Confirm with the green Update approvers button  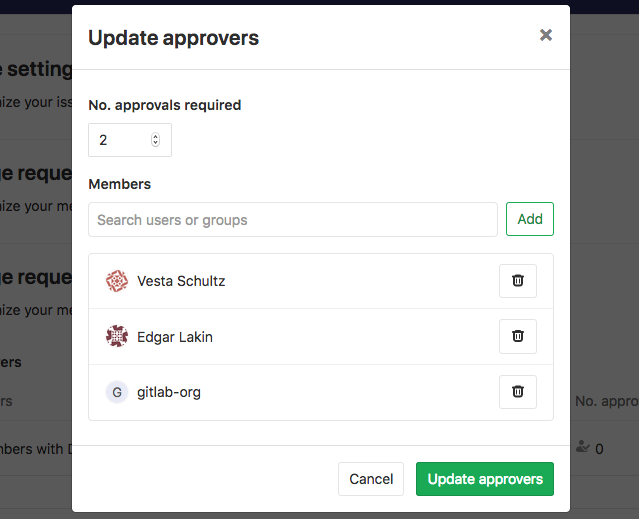click(485, 479)
